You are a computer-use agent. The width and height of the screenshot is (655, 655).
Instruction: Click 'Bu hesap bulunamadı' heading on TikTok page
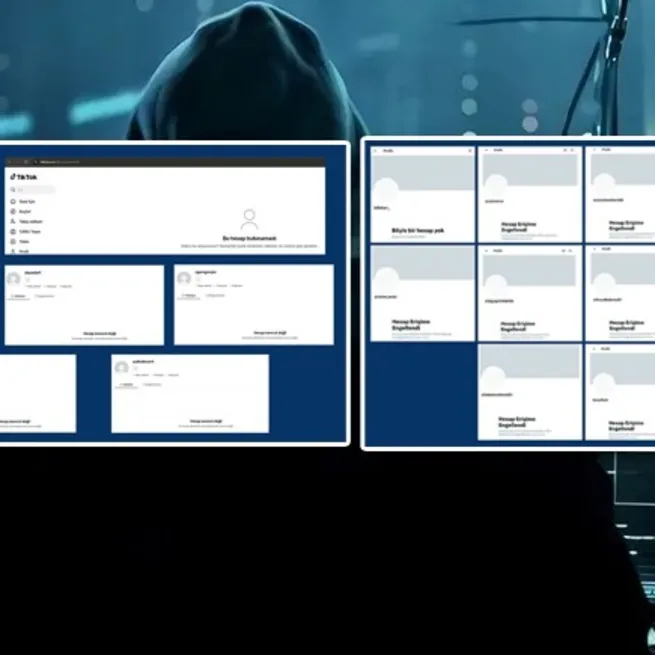(249, 238)
